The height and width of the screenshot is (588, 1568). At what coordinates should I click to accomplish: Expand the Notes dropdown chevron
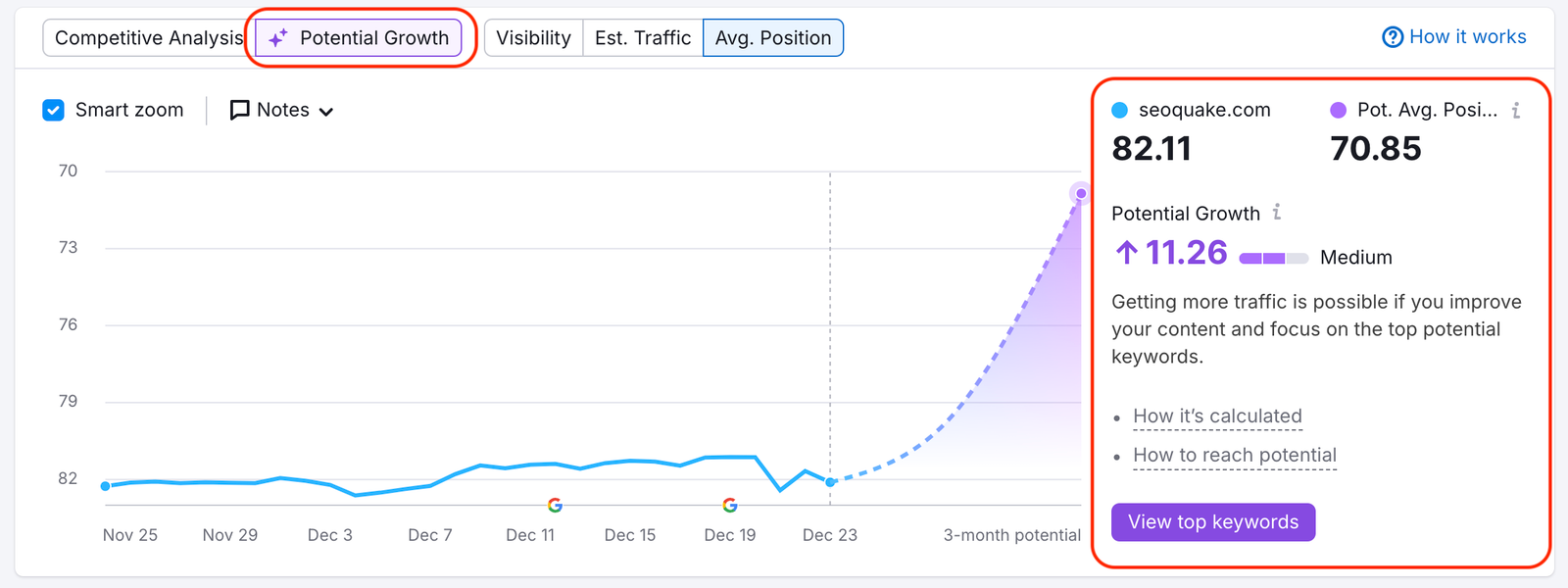point(327,111)
